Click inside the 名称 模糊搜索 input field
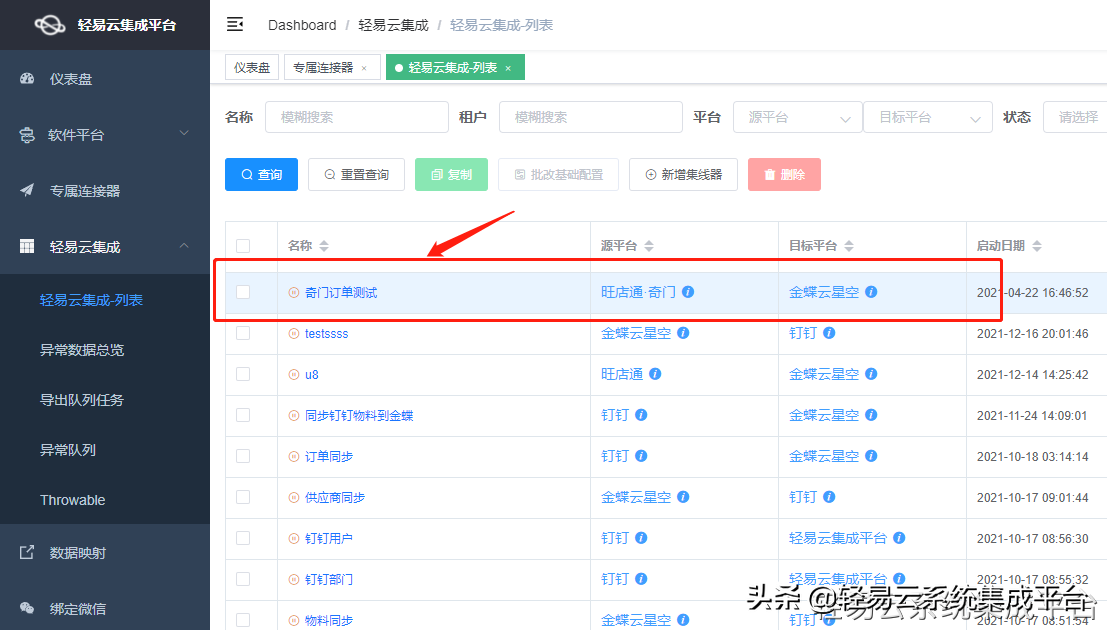 356,116
